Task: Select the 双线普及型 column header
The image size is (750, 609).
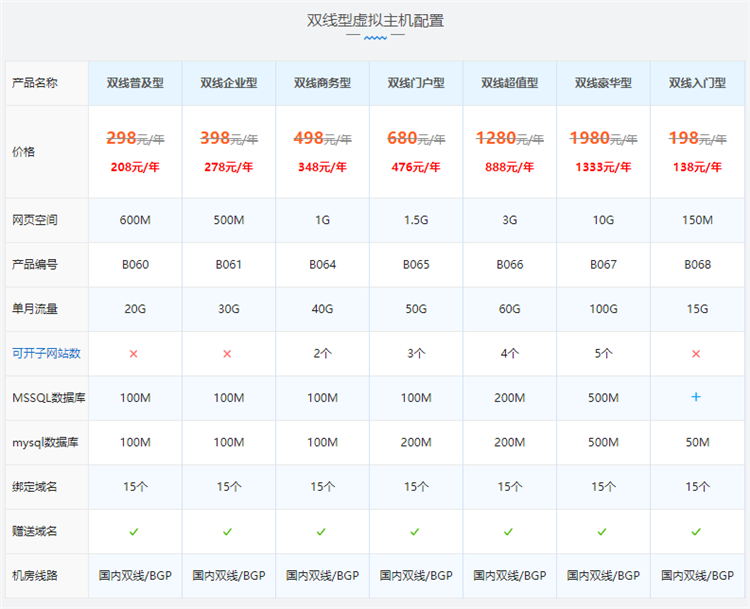Action: [135, 83]
